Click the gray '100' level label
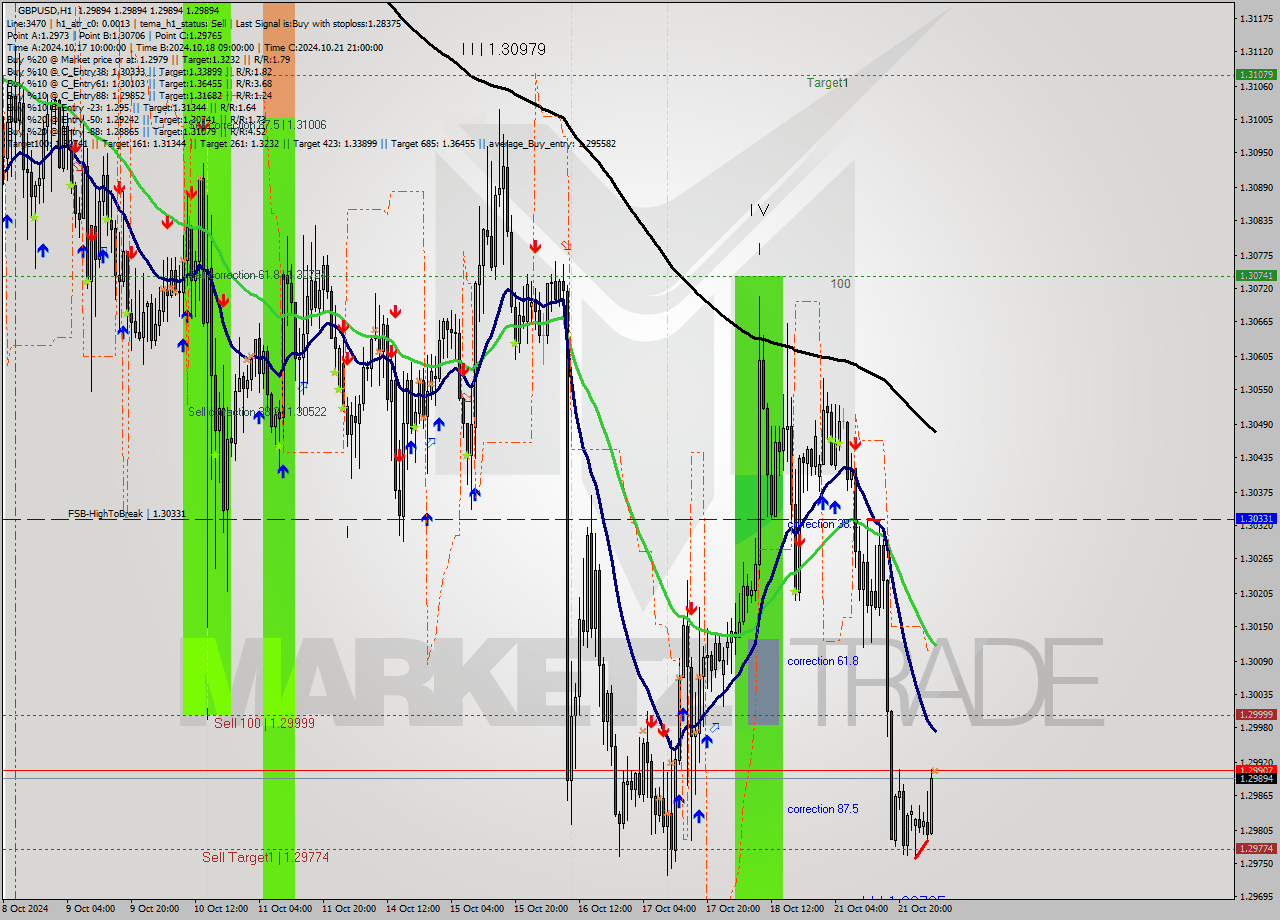The height and width of the screenshot is (920, 1280). [840, 284]
